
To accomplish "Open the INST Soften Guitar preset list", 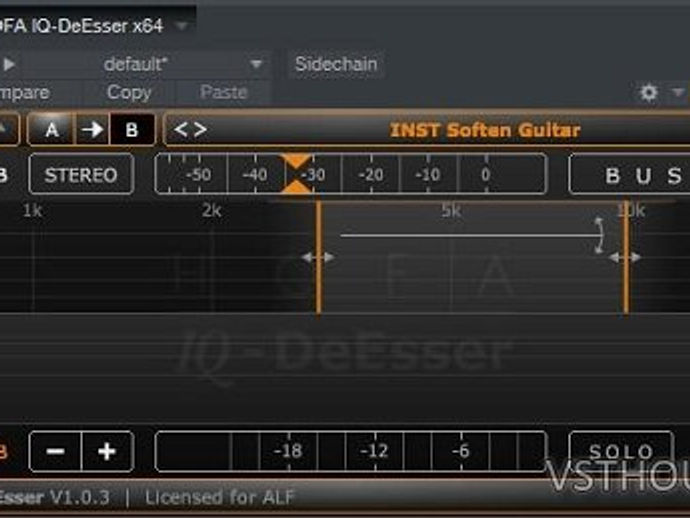I will [484, 130].
